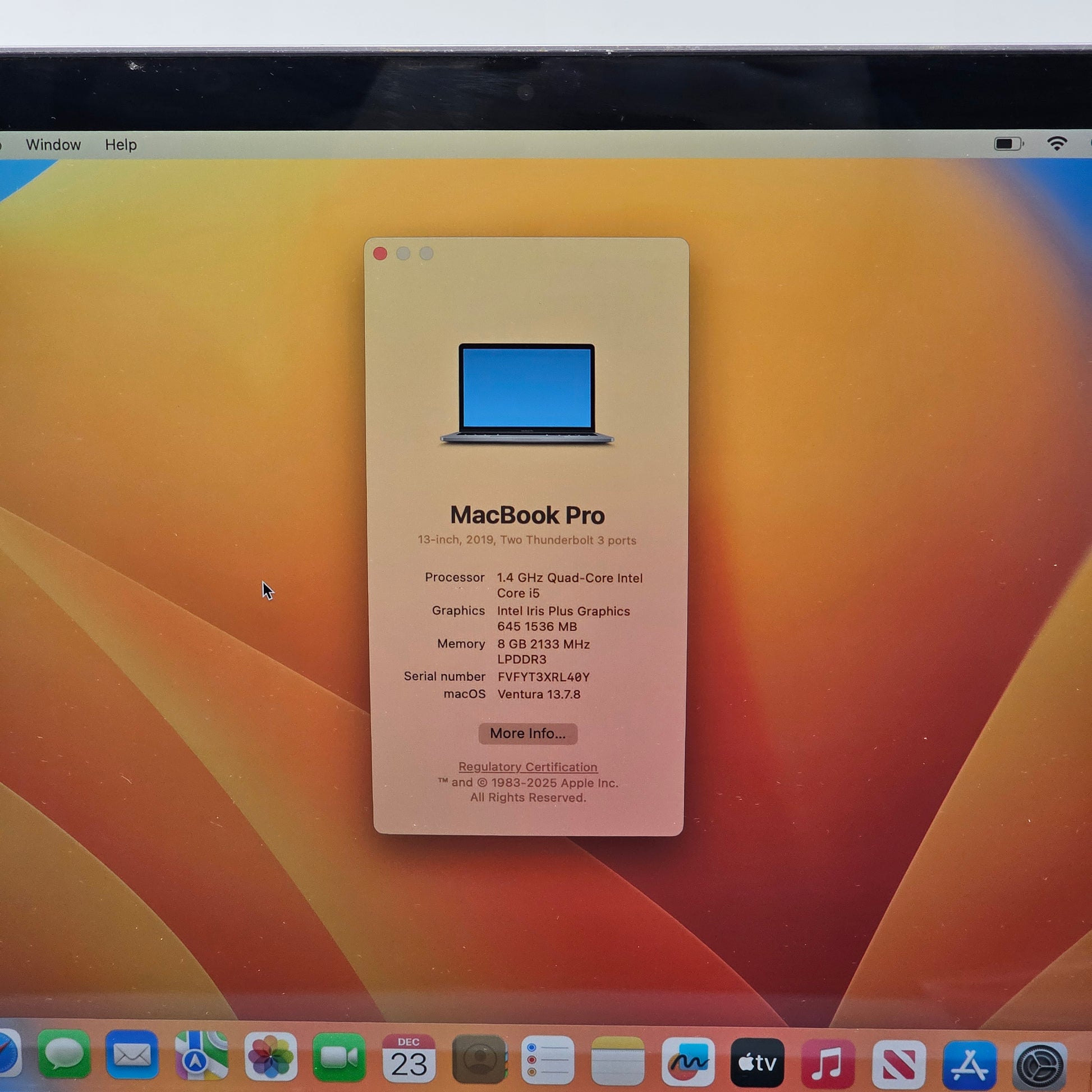Launch Reminders from the Dock
The height and width of the screenshot is (1092, 1092).
click(548, 1061)
